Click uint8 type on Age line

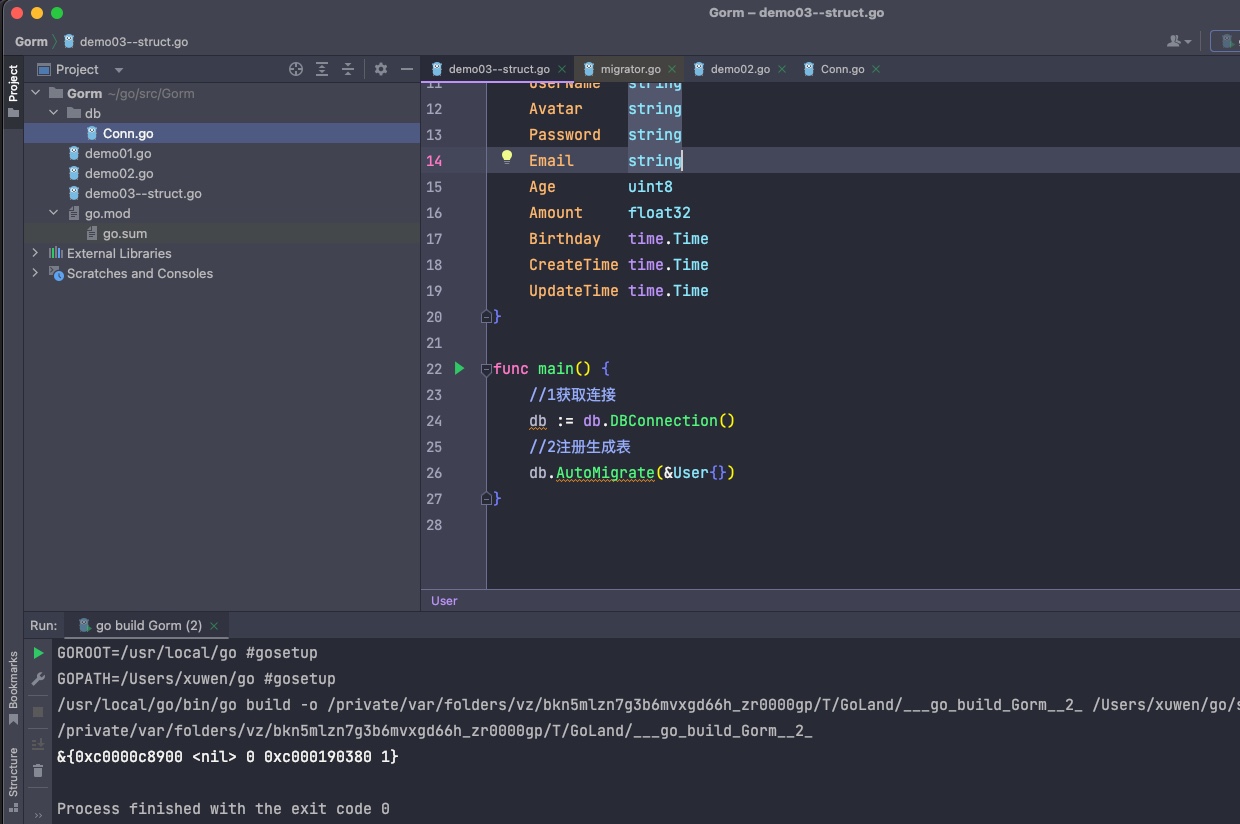pos(650,187)
